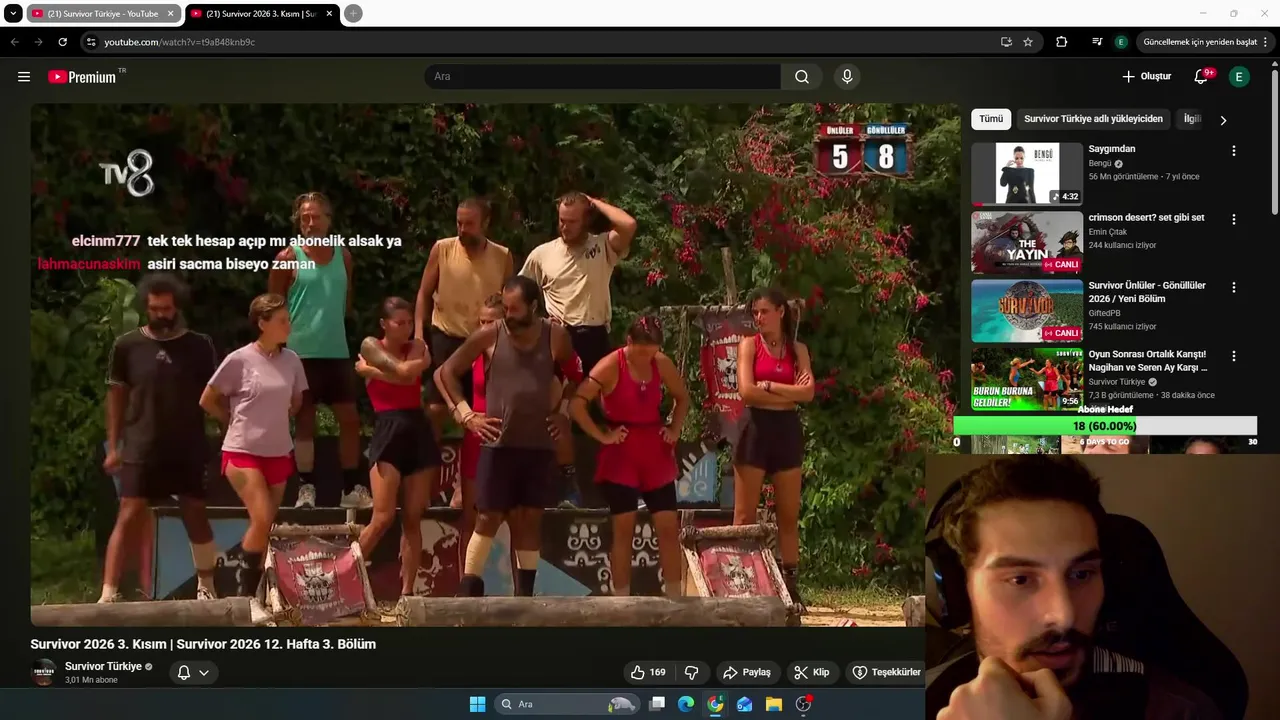This screenshot has height=720, width=1280.
Task: Bookmark this page with the star
Action: [1028, 42]
